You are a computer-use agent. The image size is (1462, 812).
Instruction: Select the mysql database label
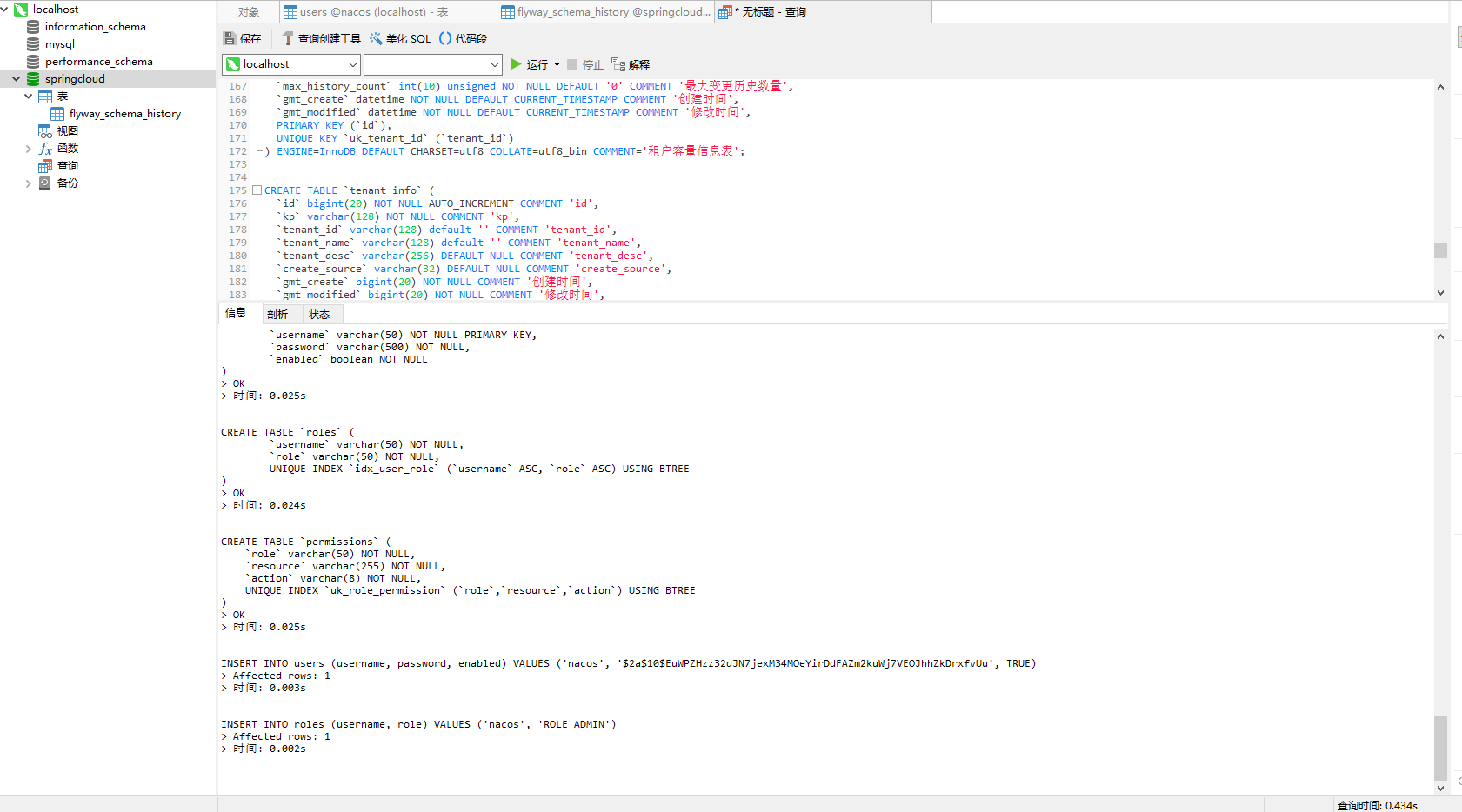coord(60,44)
